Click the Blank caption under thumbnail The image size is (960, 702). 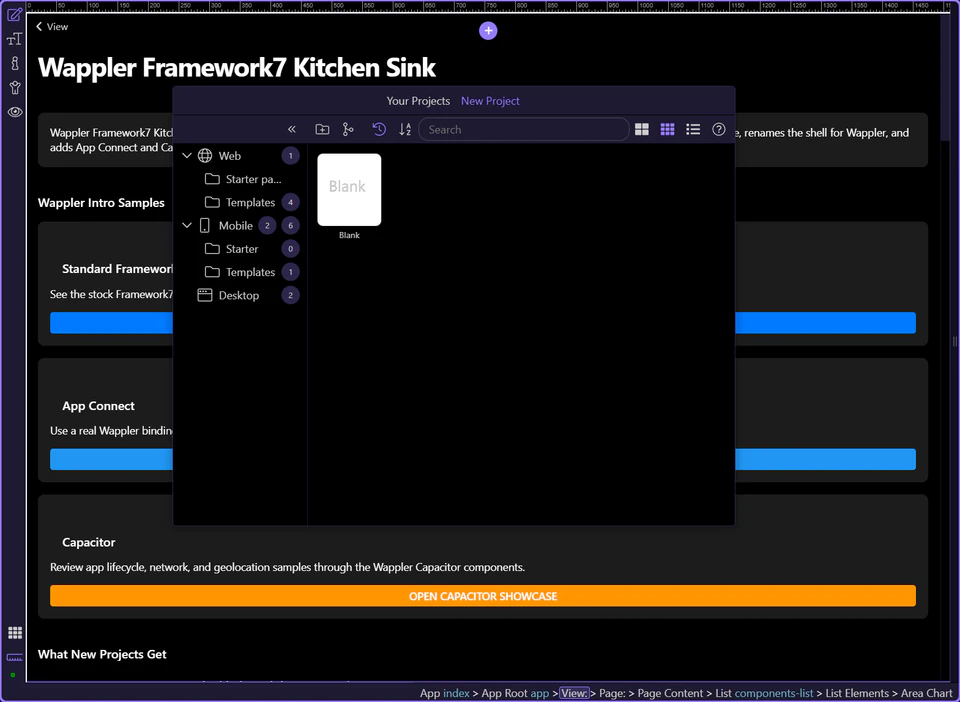[349, 235]
